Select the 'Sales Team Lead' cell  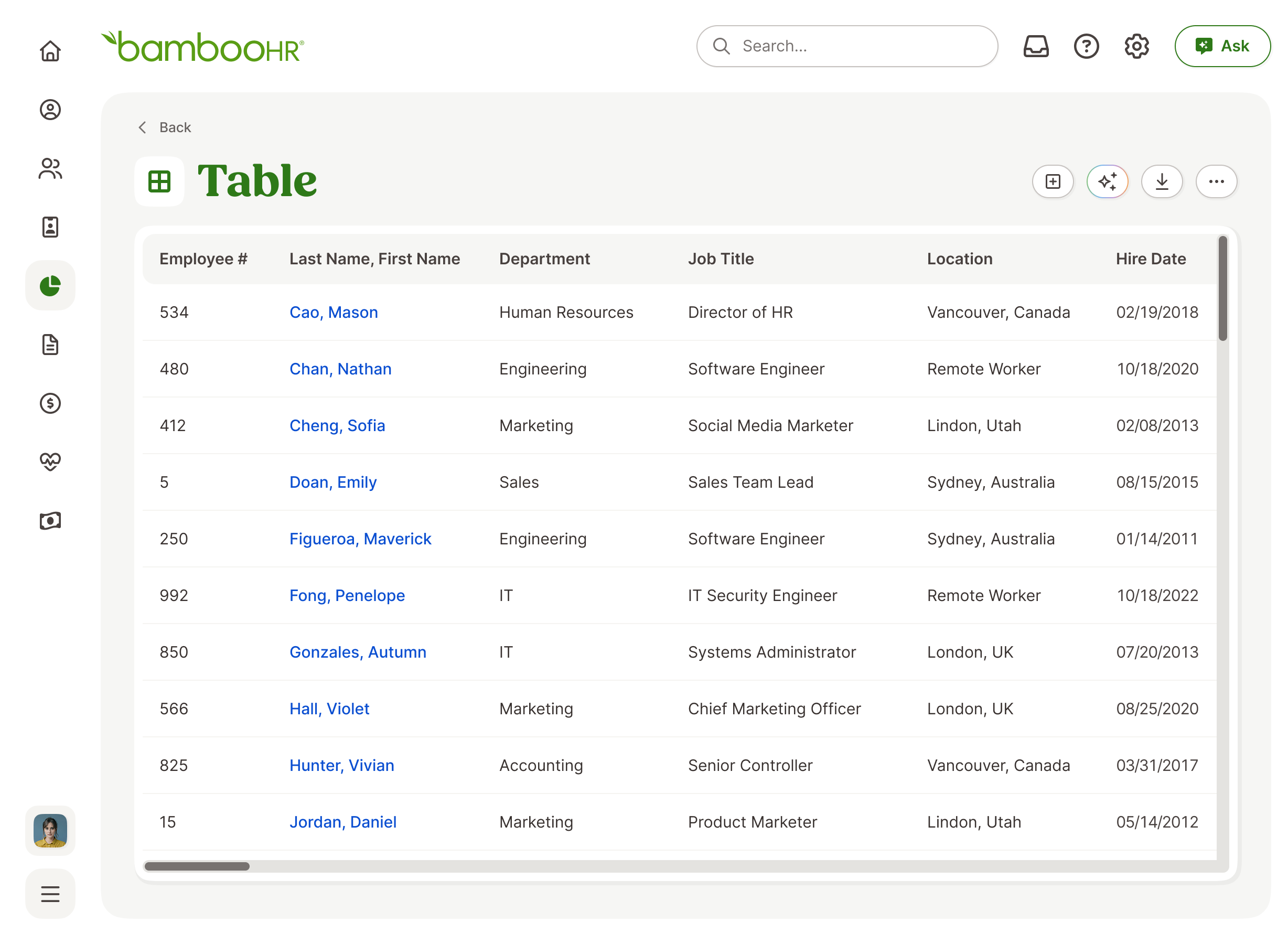750,482
